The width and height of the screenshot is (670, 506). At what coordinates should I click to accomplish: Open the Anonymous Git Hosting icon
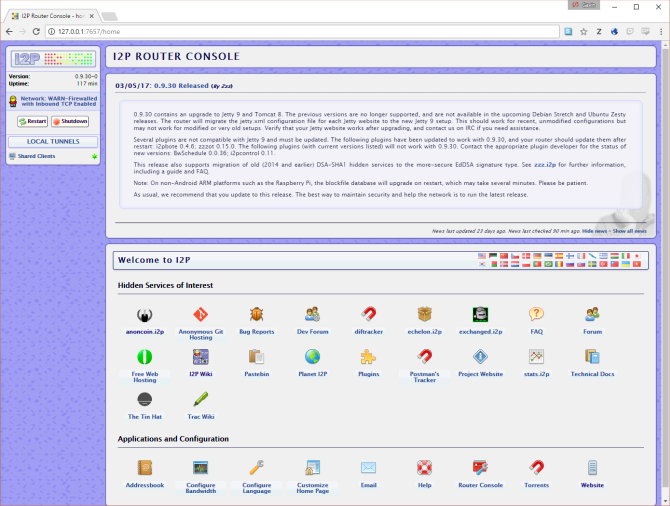[x=200, y=314]
